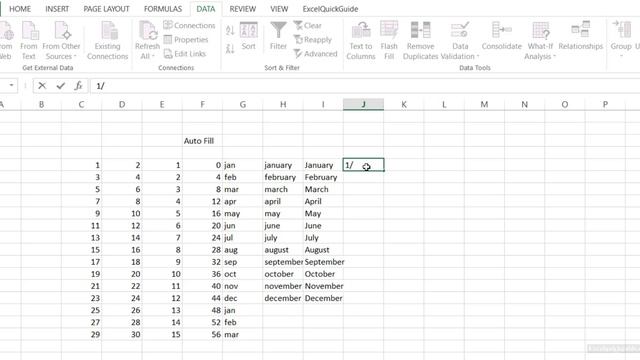
Task: Select cell containing capitalized February
Action: (x=323, y=177)
